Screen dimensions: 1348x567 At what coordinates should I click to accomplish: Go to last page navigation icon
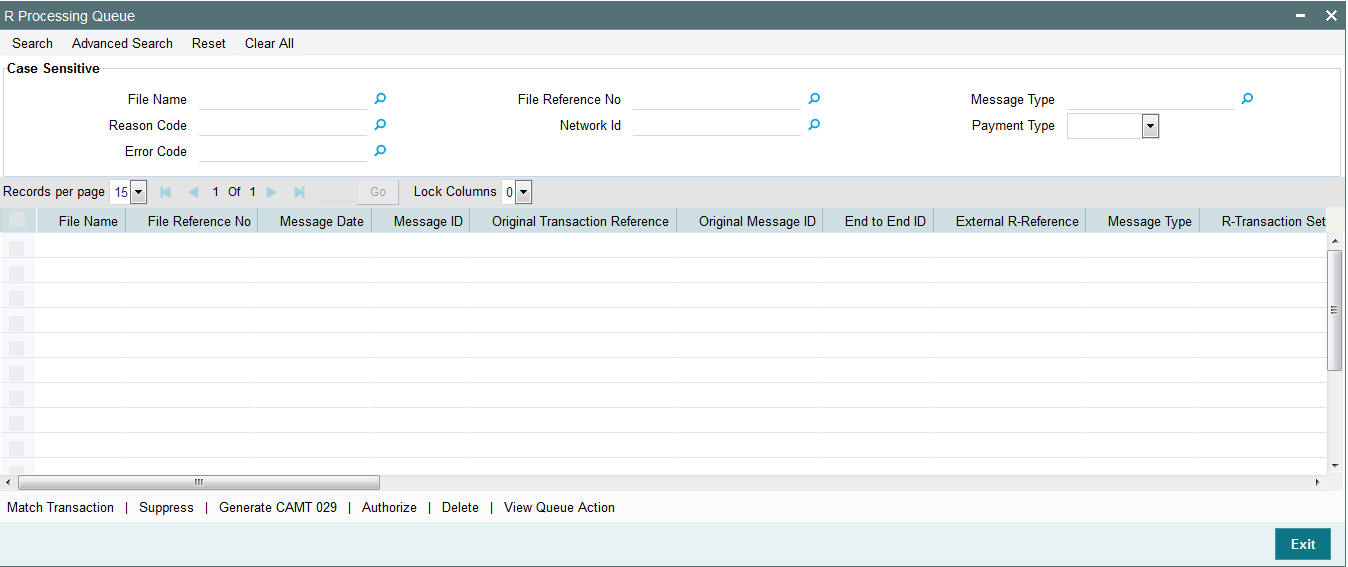(299, 192)
